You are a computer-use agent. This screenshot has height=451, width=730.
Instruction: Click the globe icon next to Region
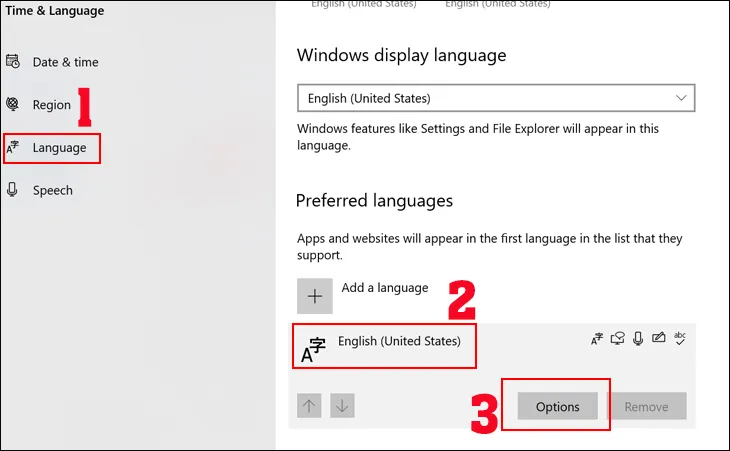coord(12,105)
